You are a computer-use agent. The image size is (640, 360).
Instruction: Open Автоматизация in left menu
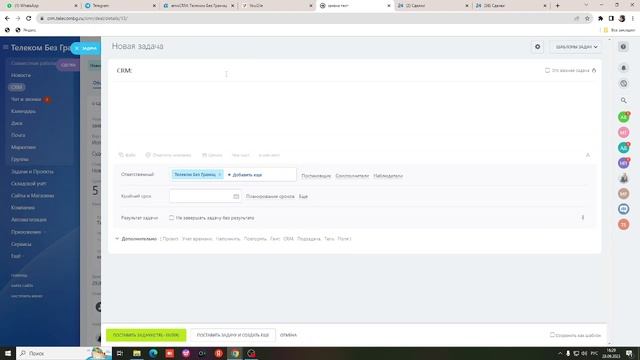pos(29,220)
